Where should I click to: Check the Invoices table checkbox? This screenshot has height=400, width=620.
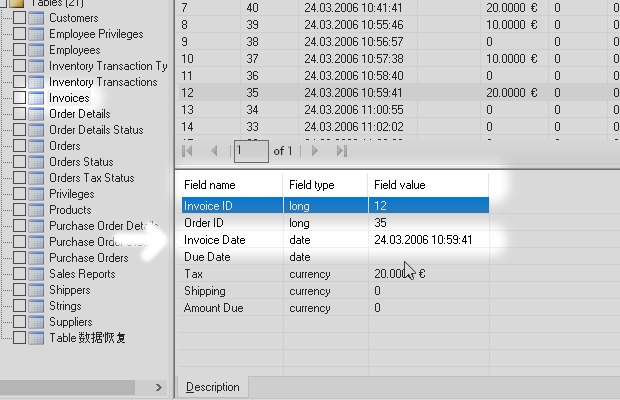pyautogui.click(x=20, y=98)
